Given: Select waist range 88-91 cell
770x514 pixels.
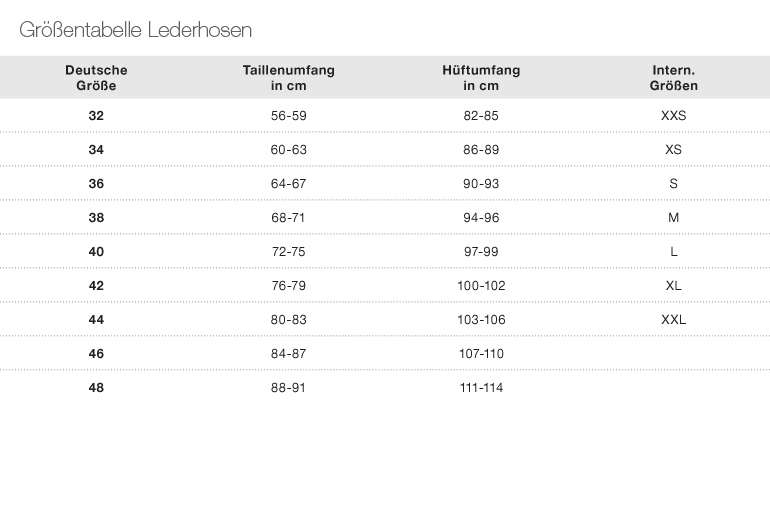Looking at the screenshot, I should point(288,388).
